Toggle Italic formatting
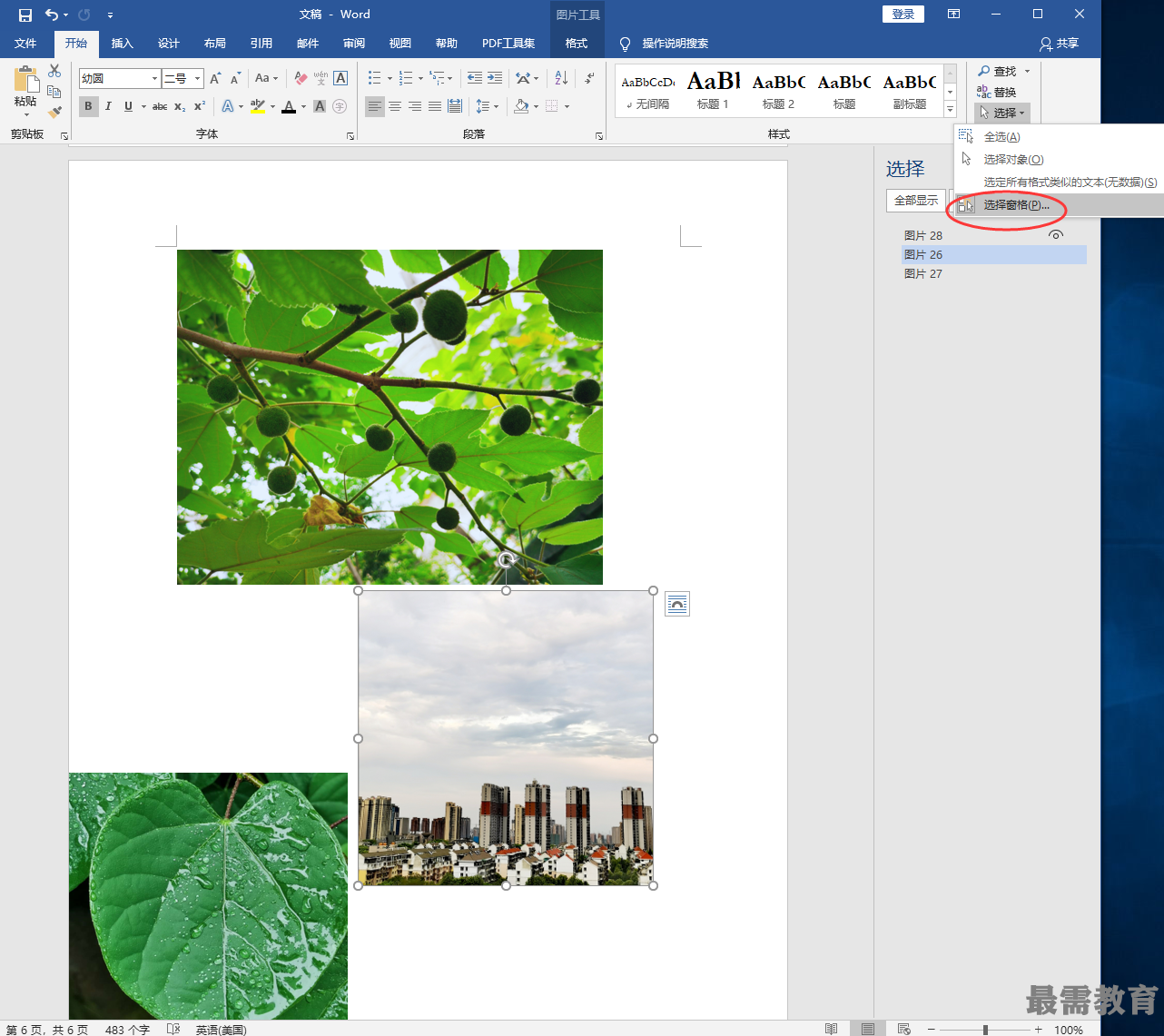 click(108, 106)
